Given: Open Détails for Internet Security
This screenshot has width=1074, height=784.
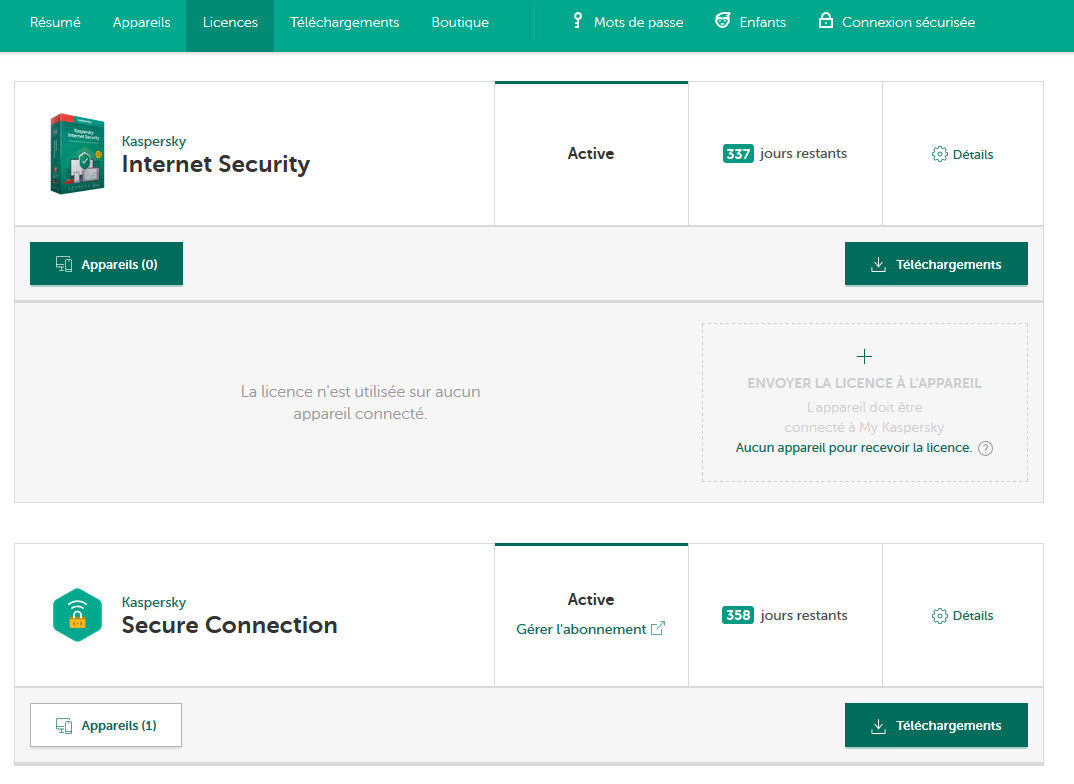Looking at the screenshot, I should point(962,154).
